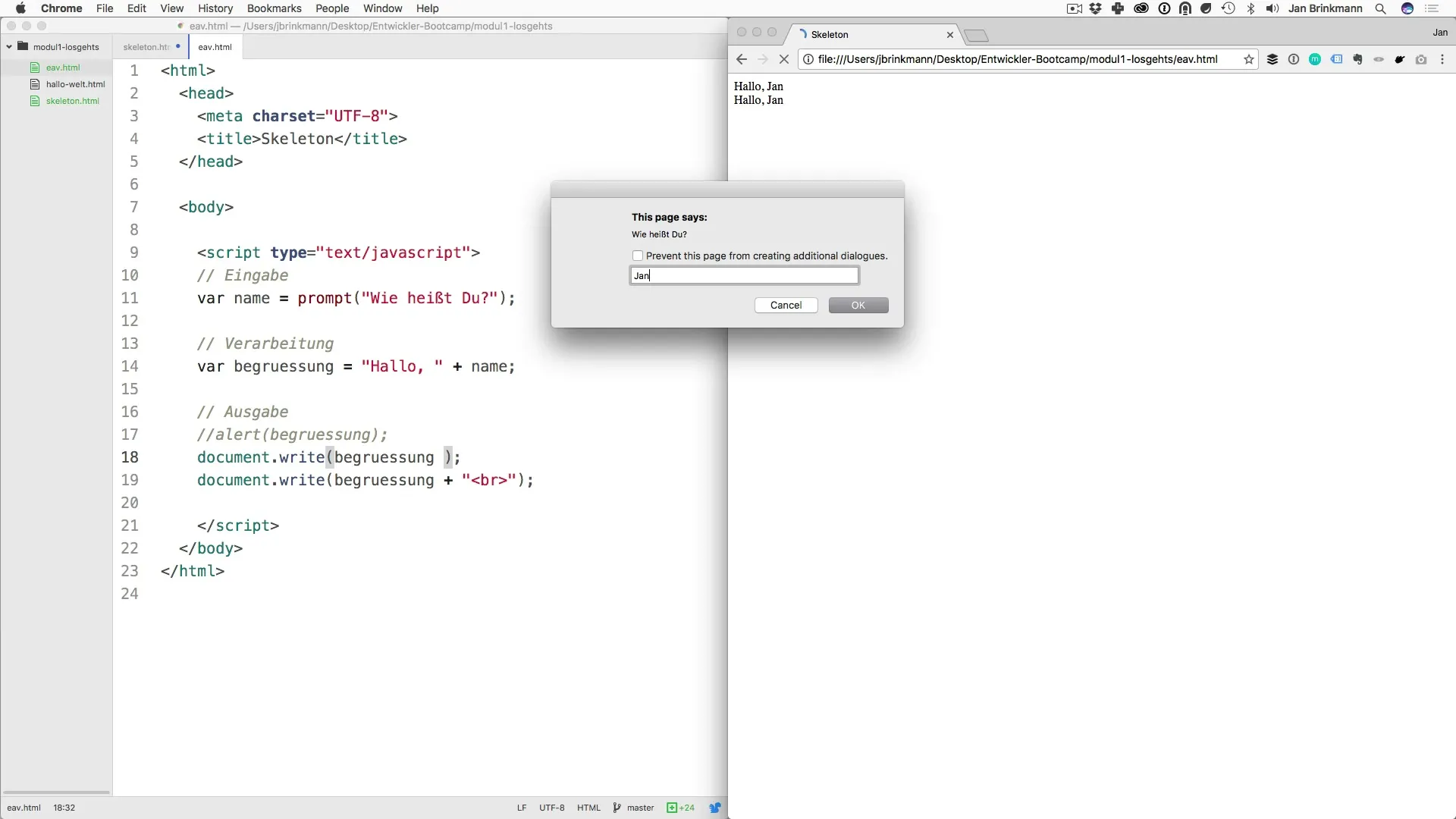Click the name input field in dialog

click(x=744, y=276)
